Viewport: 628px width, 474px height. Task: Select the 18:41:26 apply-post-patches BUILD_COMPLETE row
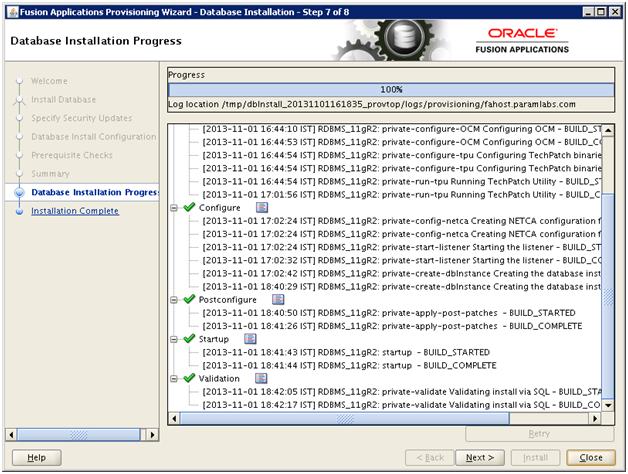[x=392, y=326]
